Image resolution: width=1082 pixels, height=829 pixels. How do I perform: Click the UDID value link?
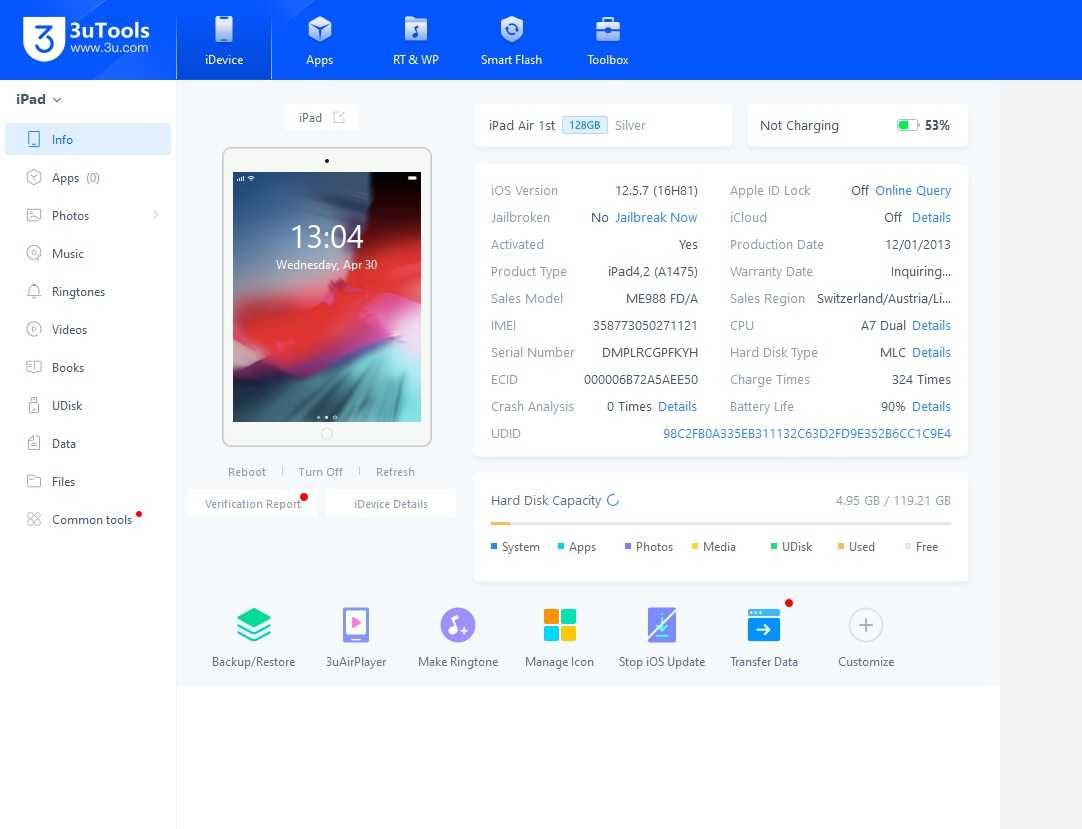tap(807, 433)
